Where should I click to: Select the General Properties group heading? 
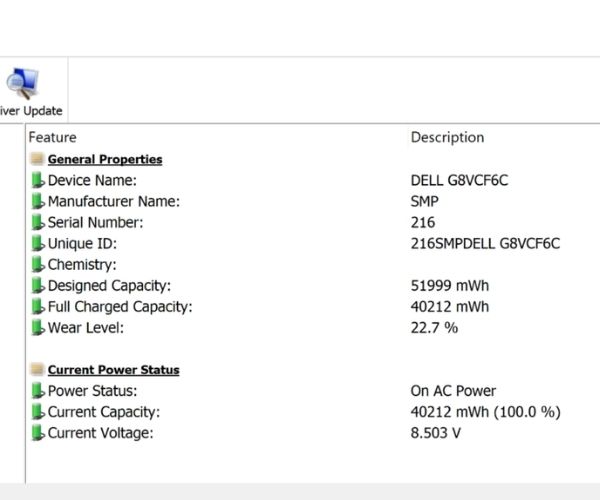point(105,159)
